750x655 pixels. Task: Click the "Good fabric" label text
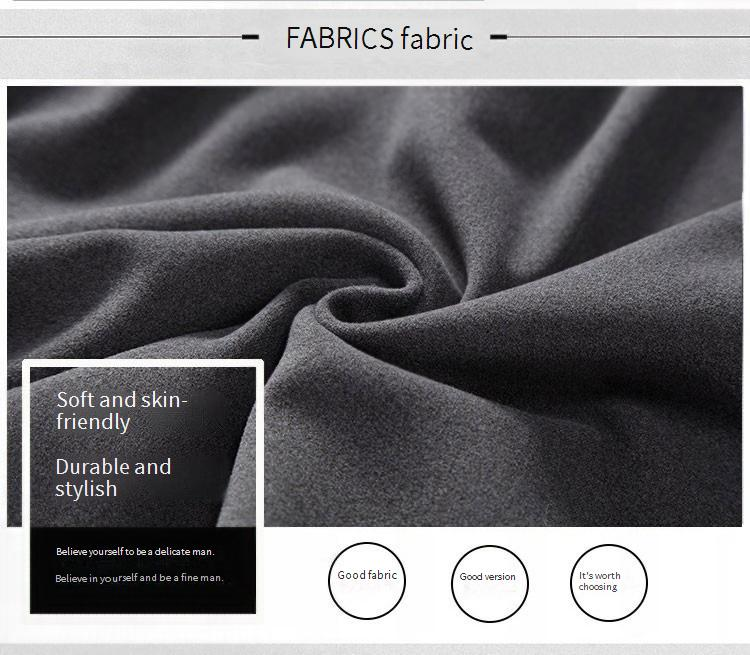[x=367, y=575]
